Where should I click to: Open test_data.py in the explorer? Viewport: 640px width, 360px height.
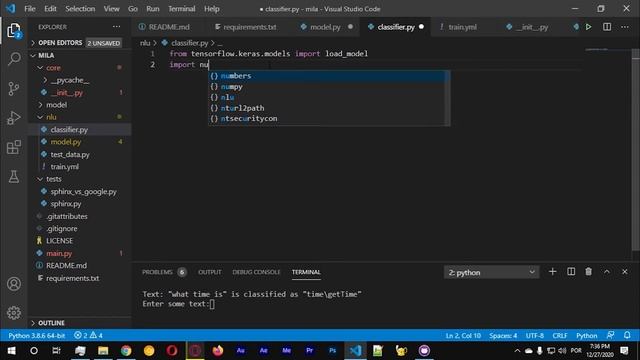pyautogui.click(x=80, y=154)
